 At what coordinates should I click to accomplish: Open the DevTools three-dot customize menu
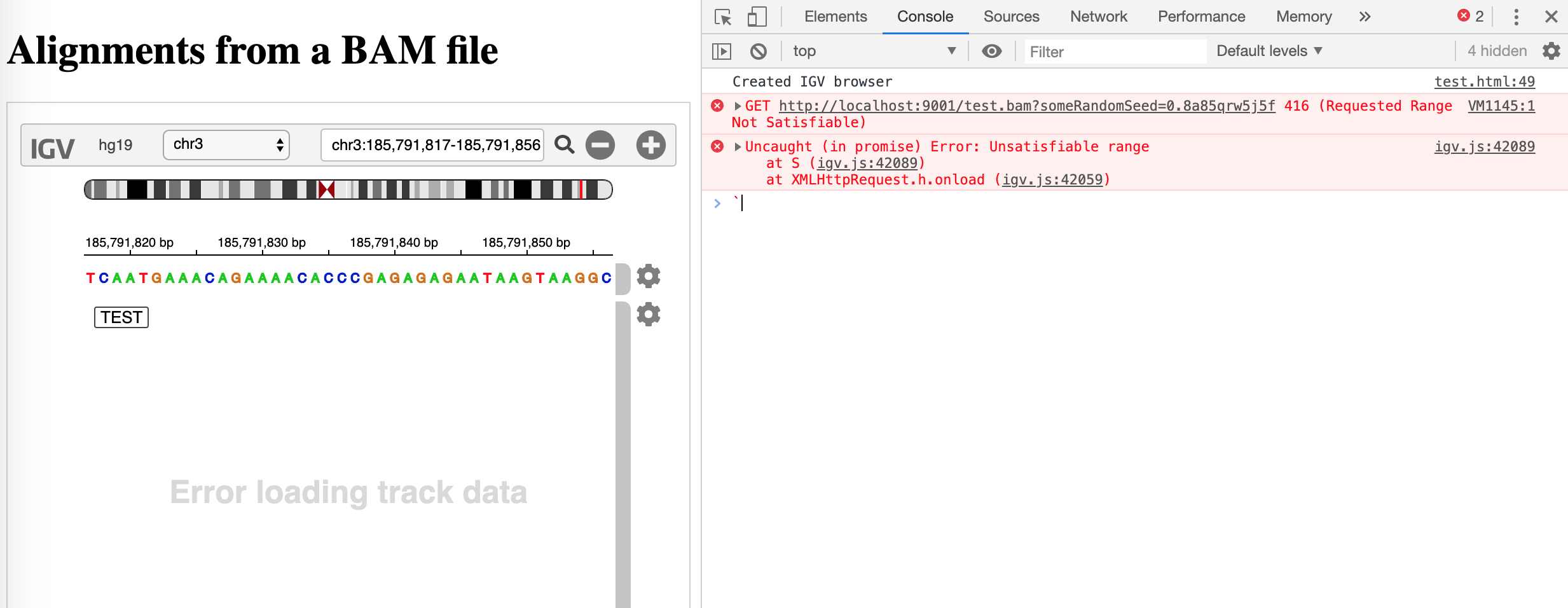(x=1516, y=17)
